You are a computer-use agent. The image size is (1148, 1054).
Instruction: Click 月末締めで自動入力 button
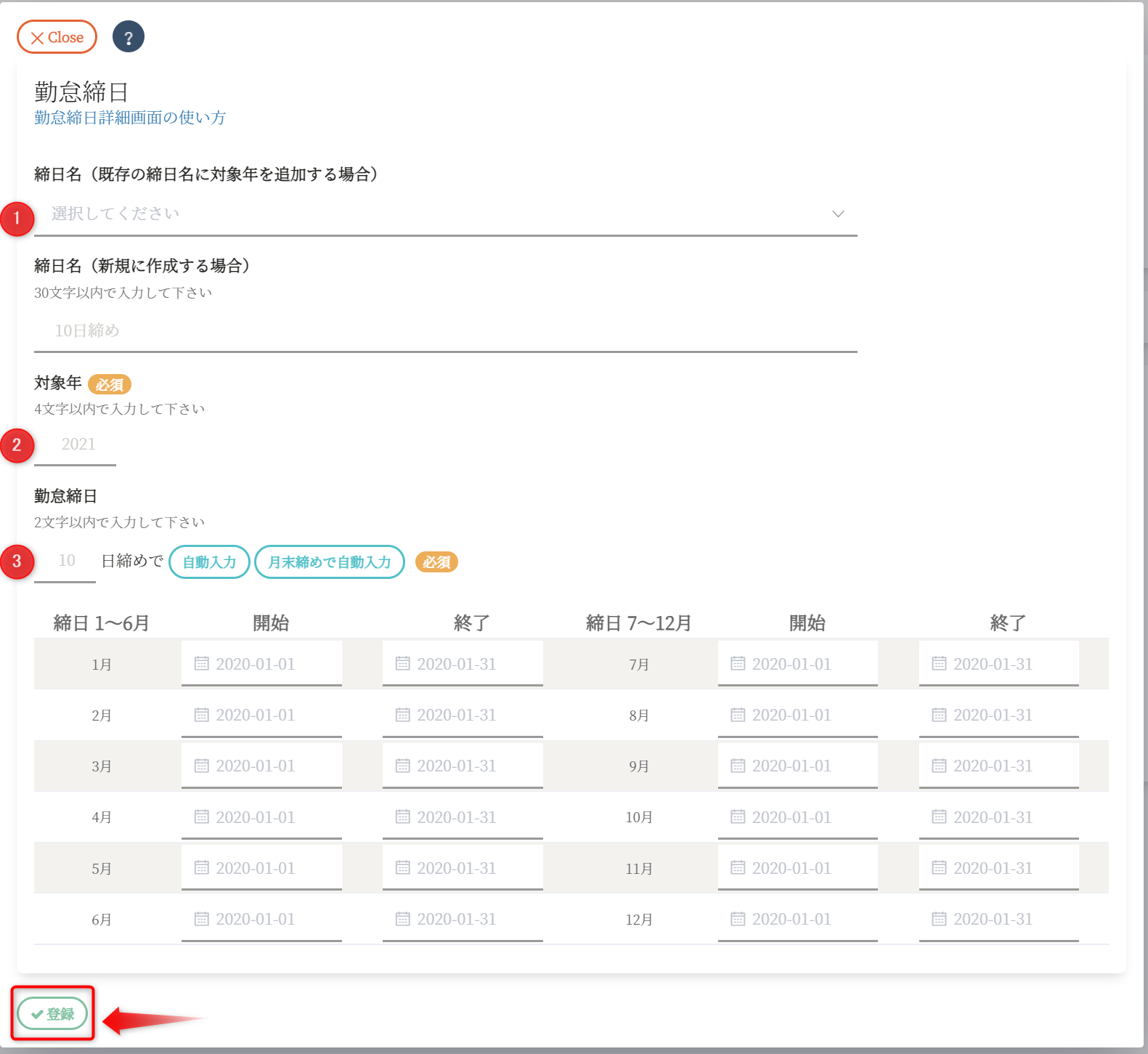click(x=330, y=562)
